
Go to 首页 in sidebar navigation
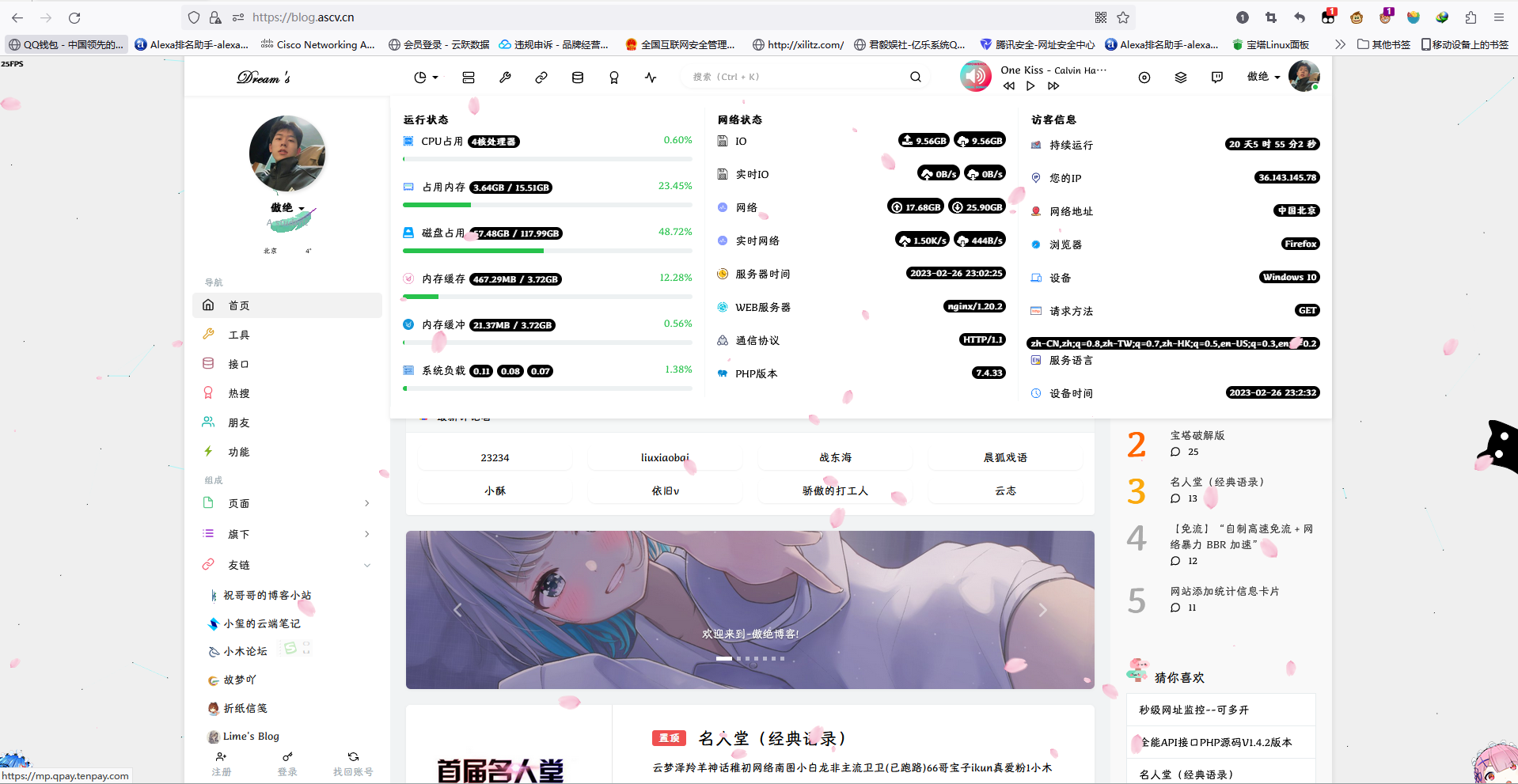tap(287, 305)
